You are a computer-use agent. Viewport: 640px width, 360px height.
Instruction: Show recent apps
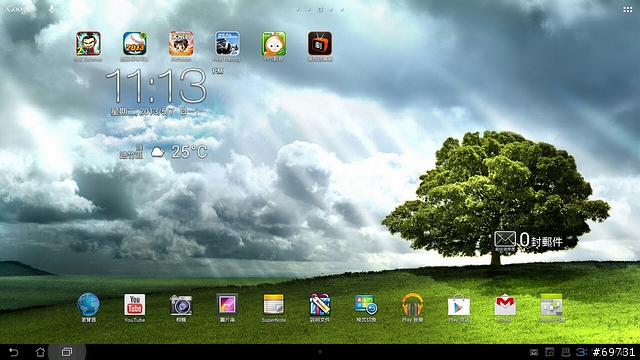[67, 352]
